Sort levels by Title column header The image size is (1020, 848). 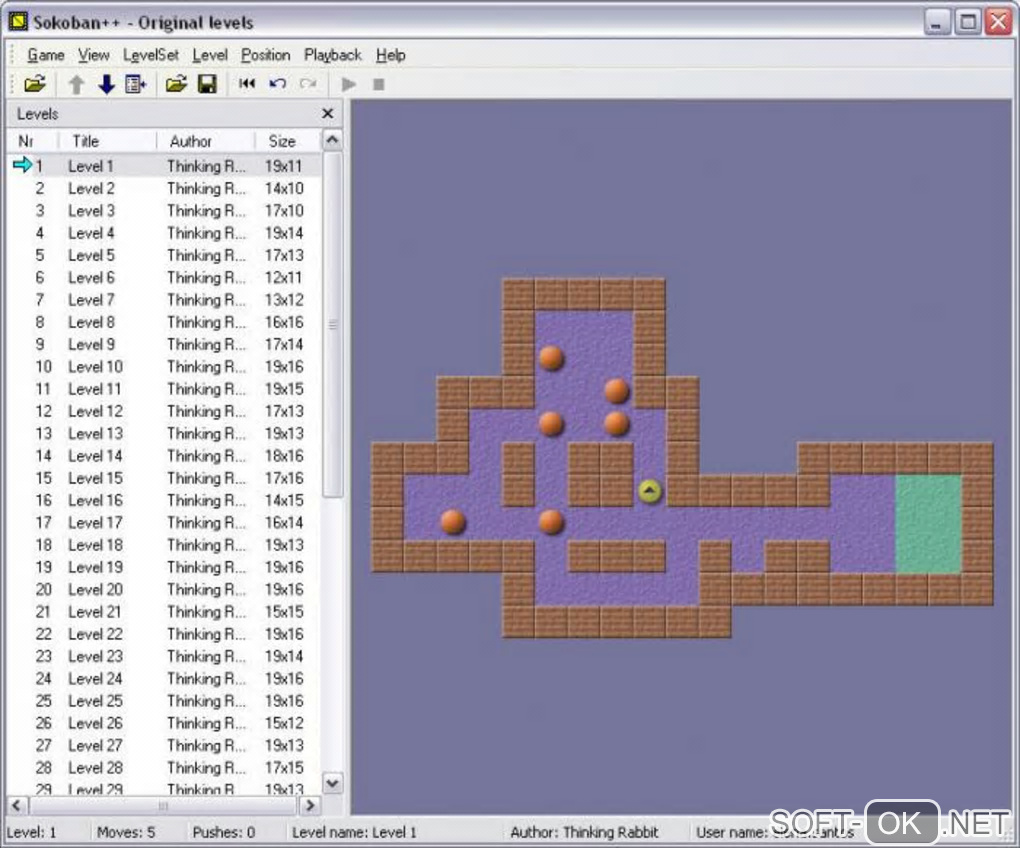[x=107, y=141]
